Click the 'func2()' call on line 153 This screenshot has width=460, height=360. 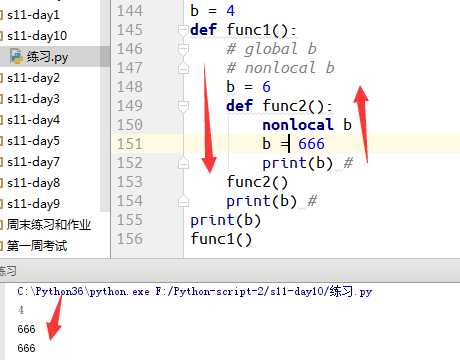click(x=257, y=182)
